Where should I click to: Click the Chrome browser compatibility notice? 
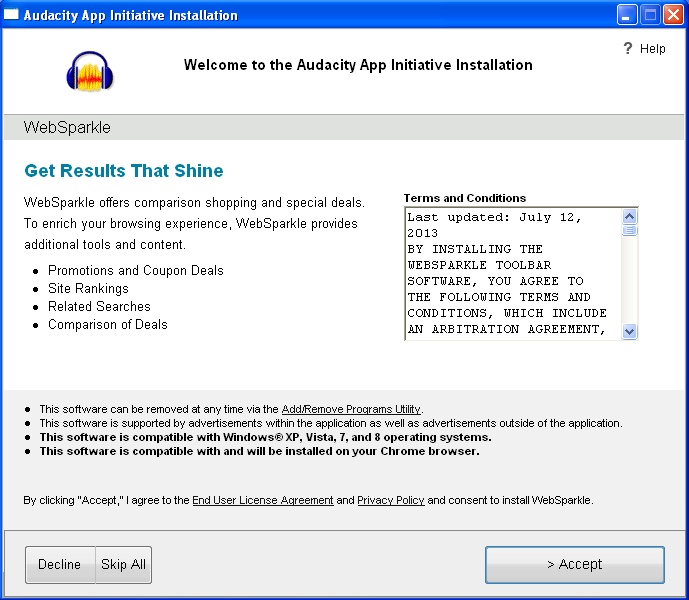[x=259, y=451]
